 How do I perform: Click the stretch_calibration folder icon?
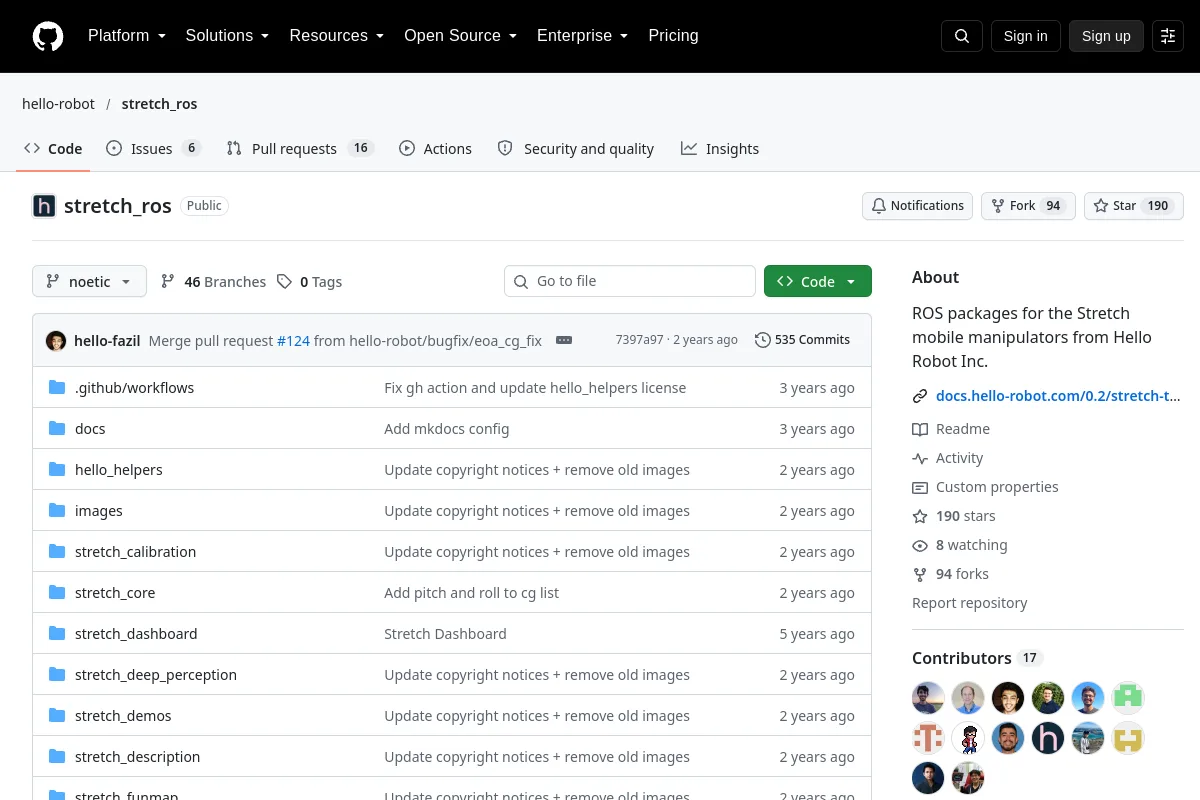click(x=57, y=552)
